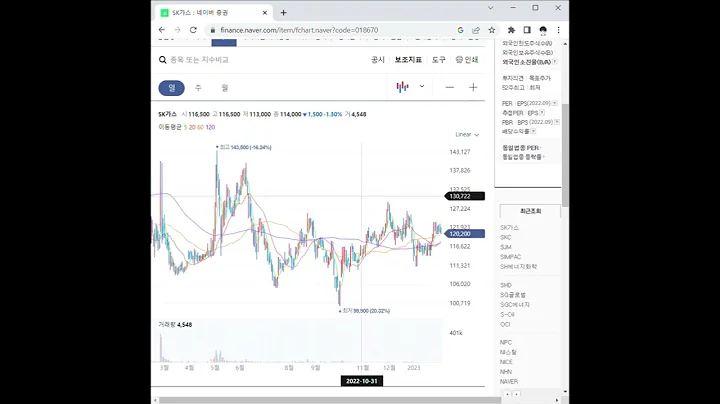Image resolution: width=720 pixels, height=404 pixels.
Task: Open Chrome three-dot menu
Action: (x=558, y=30)
